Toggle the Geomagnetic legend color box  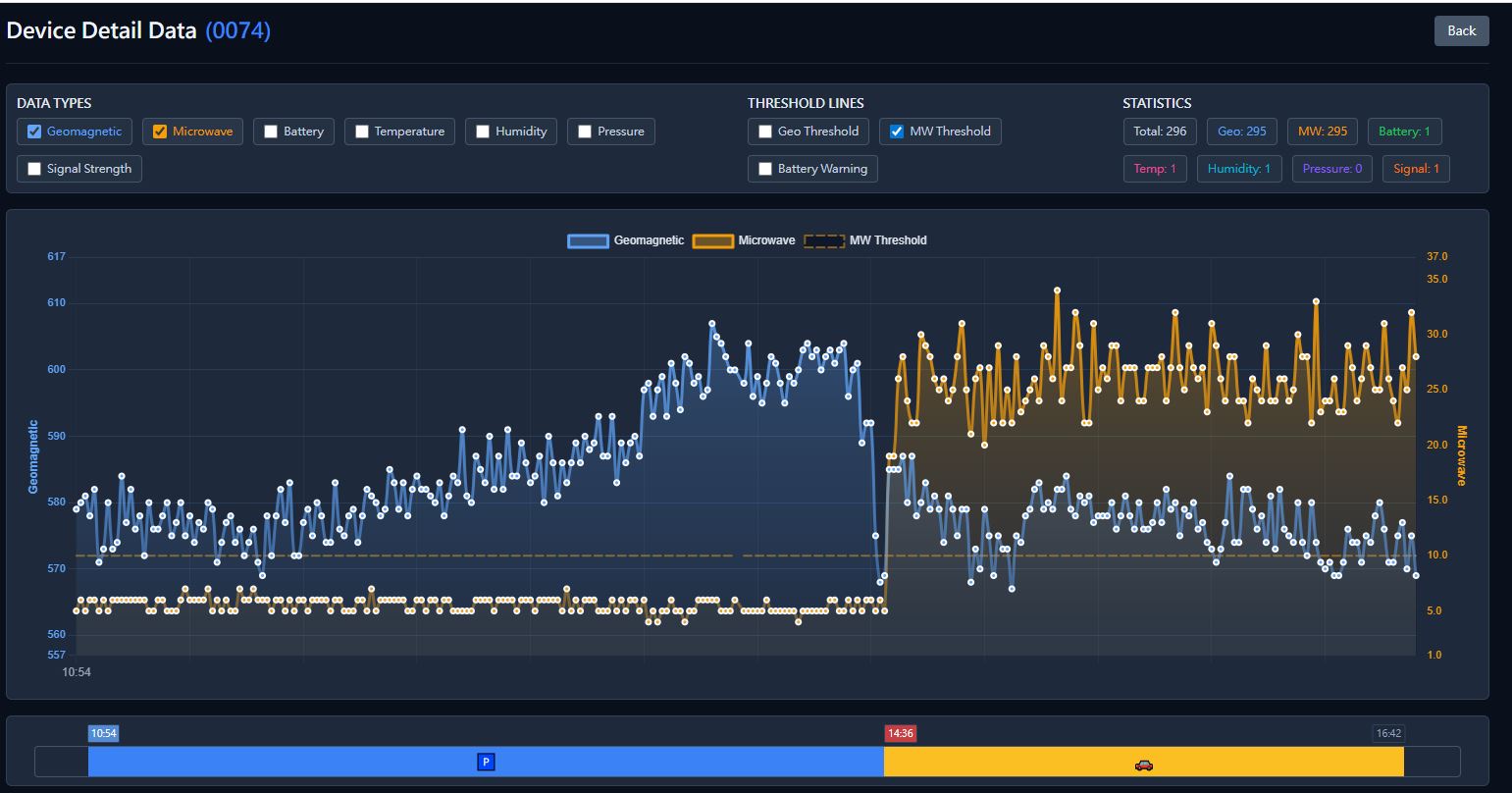(x=588, y=240)
